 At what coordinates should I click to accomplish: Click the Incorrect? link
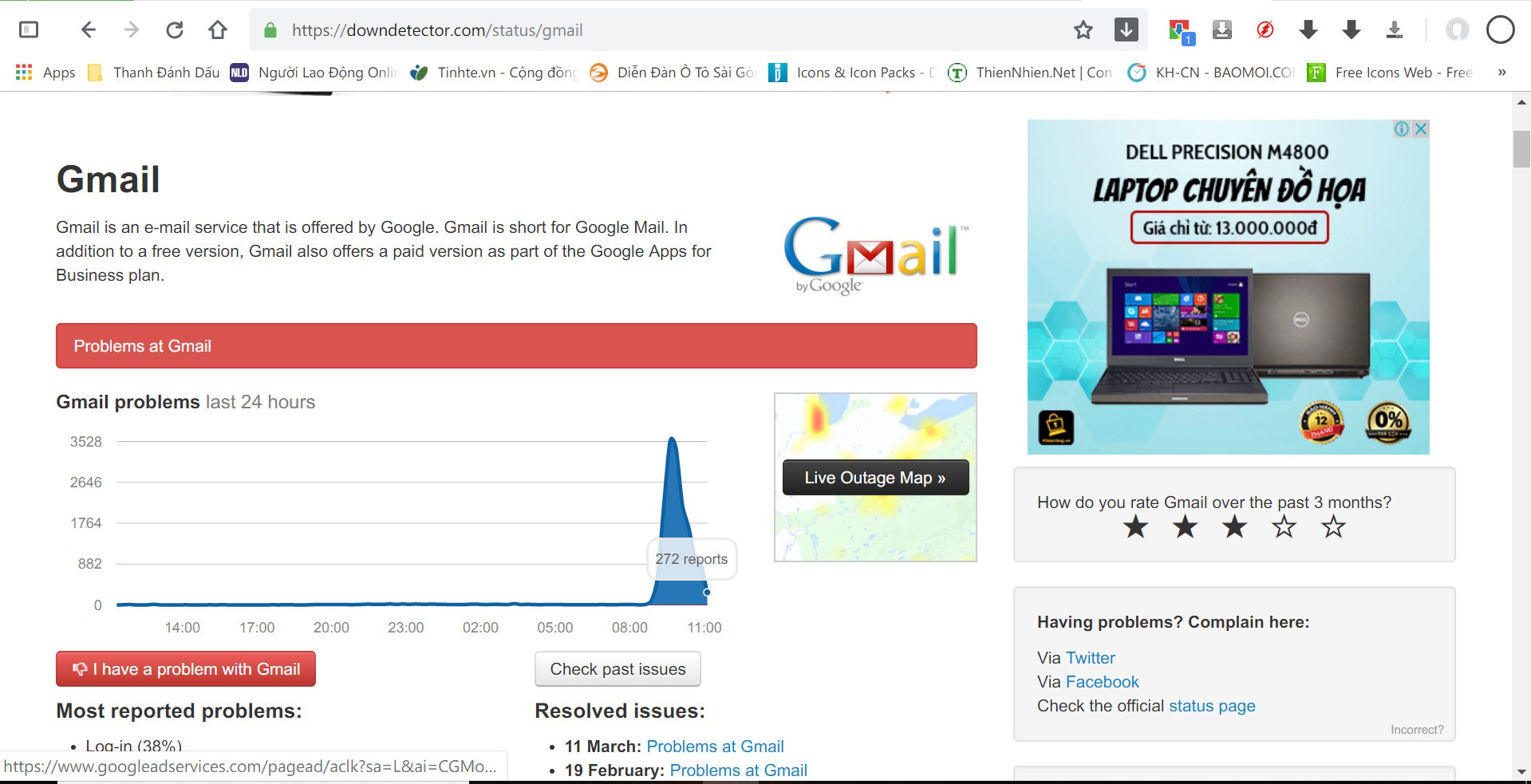pyautogui.click(x=1417, y=730)
